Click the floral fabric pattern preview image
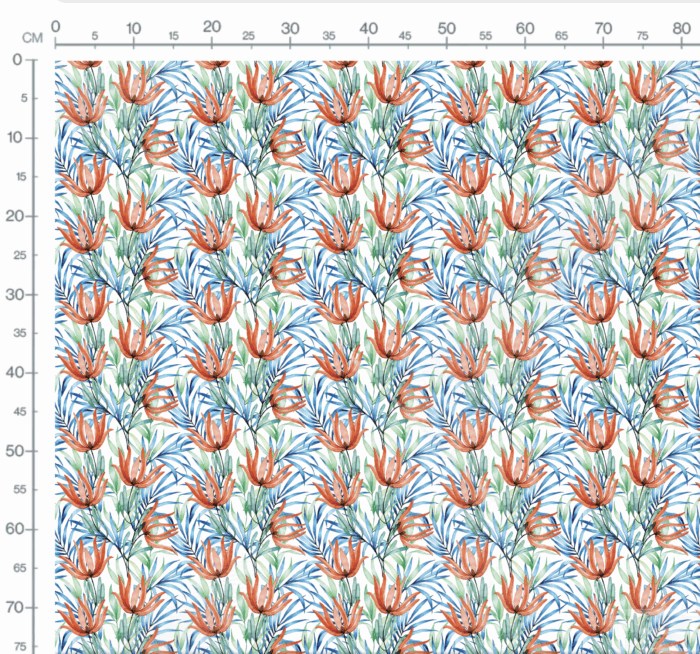This screenshot has width=700, height=654. coord(377,357)
